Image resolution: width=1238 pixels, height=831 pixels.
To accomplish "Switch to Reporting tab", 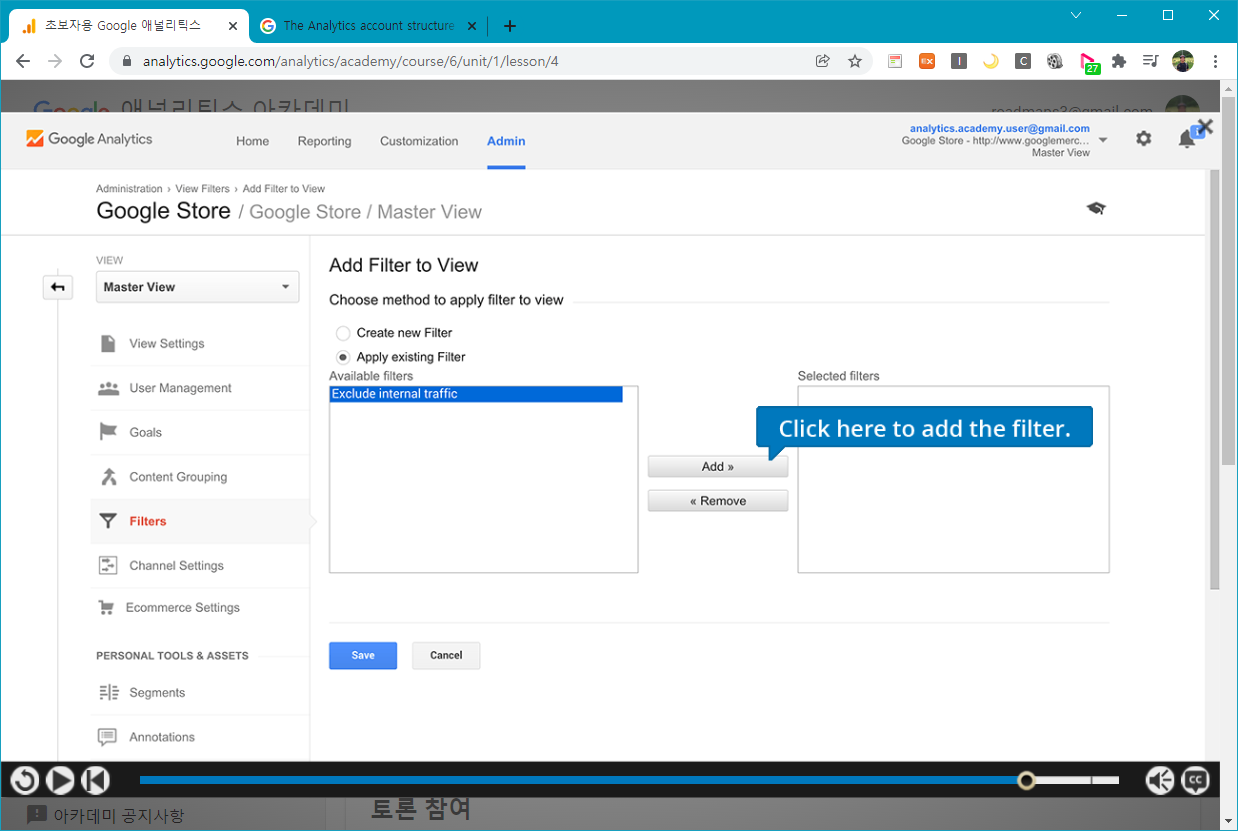I will [x=324, y=142].
